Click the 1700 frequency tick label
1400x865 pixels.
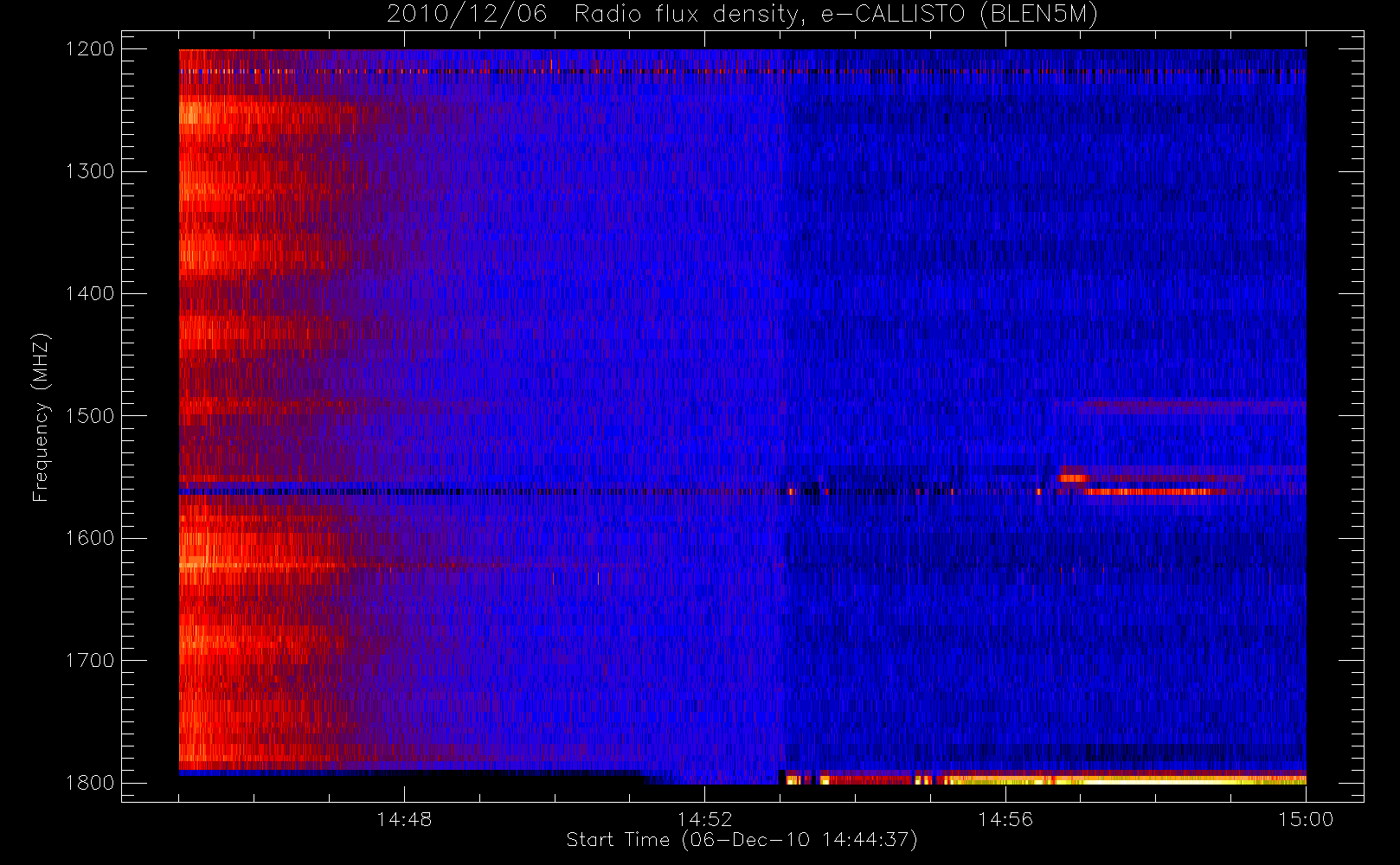(x=90, y=660)
